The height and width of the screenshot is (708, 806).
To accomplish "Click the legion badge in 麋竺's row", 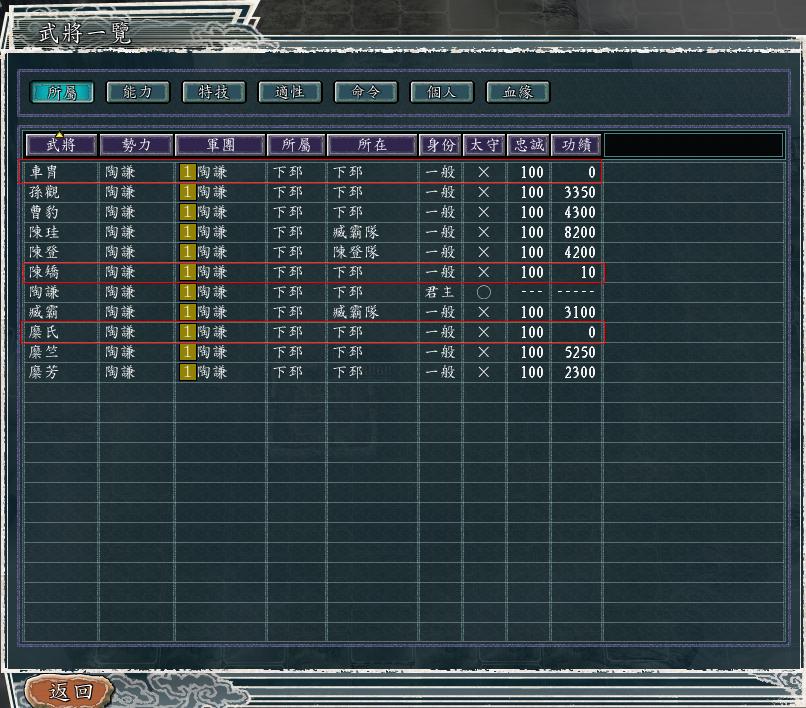I will [188, 353].
